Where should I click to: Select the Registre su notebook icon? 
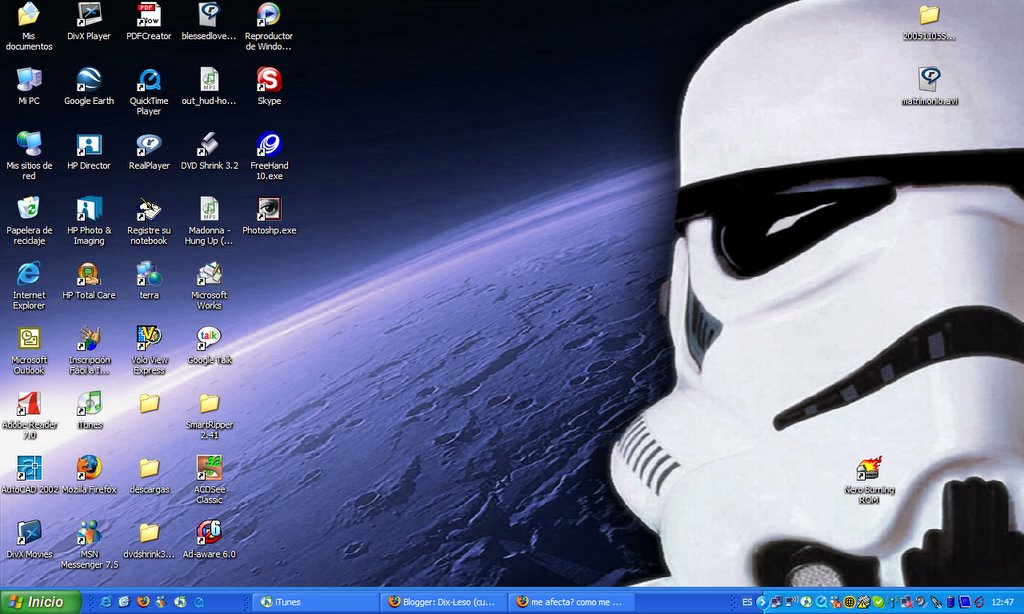[x=149, y=209]
